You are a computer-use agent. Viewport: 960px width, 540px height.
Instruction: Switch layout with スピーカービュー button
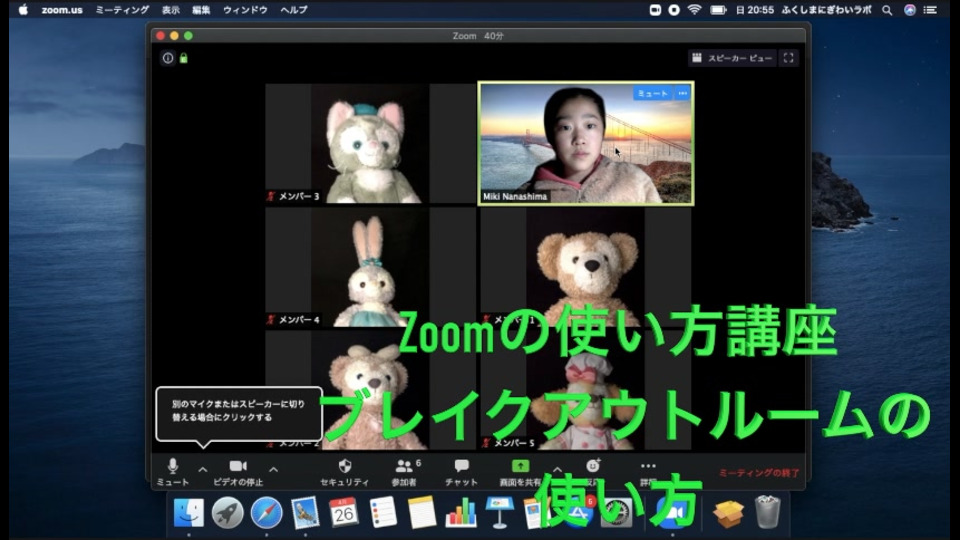732,58
